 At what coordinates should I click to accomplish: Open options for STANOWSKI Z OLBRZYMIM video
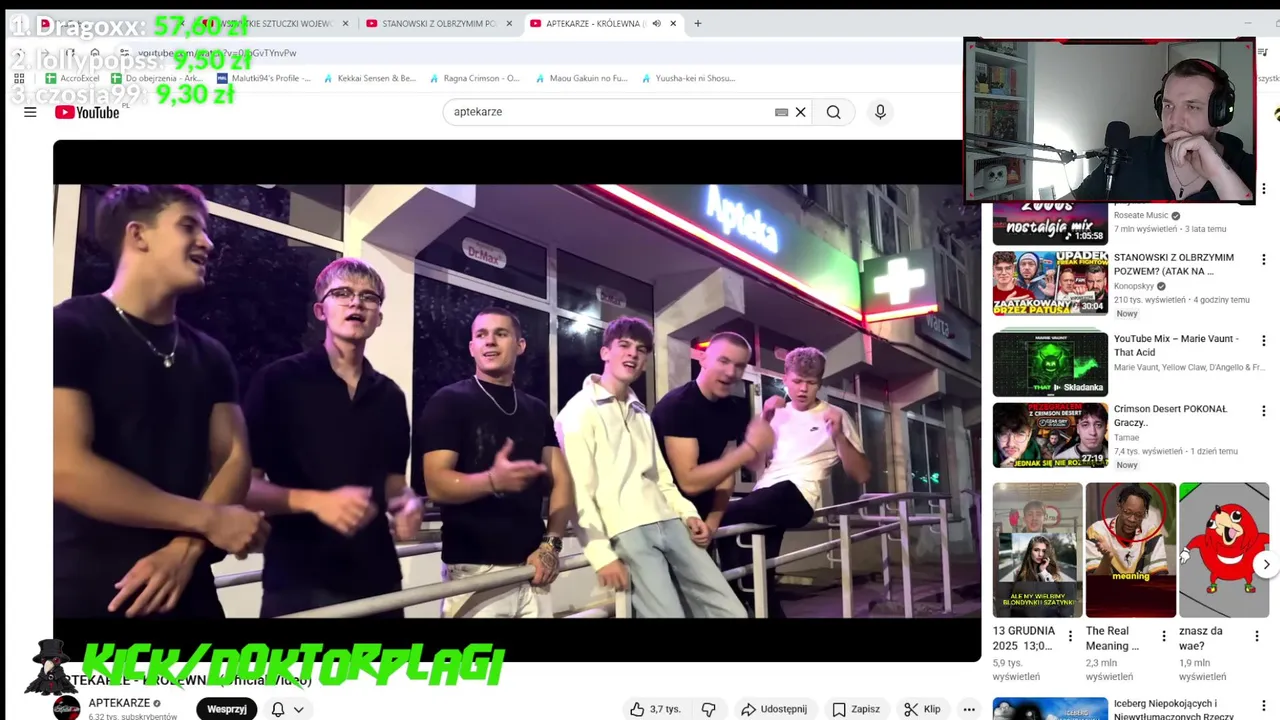[x=1264, y=259]
